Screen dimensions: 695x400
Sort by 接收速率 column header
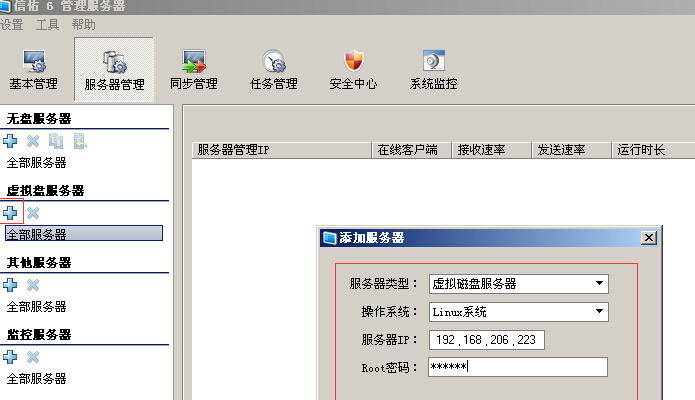tap(492, 150)
